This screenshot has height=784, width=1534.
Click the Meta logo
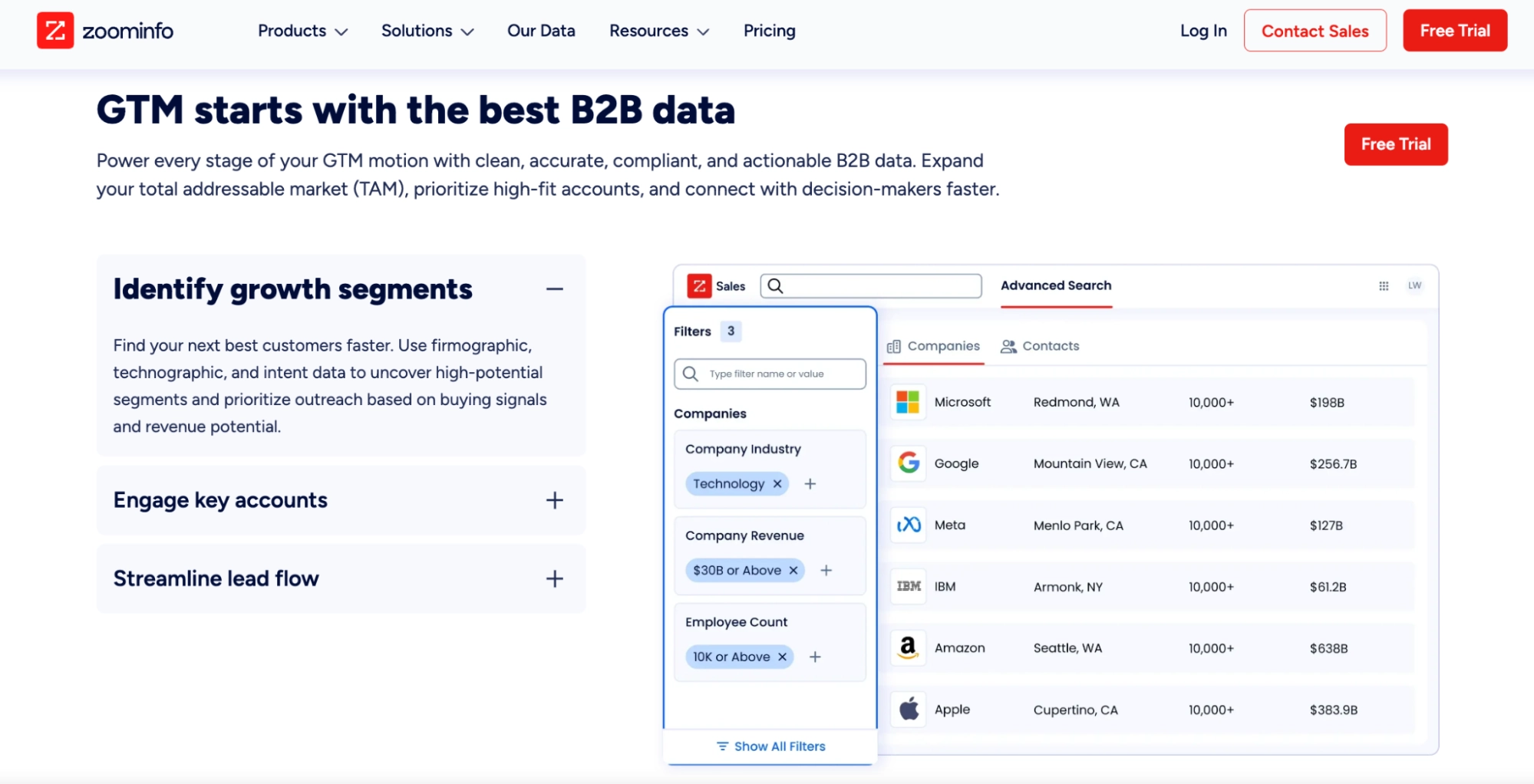tap(909, 525)
